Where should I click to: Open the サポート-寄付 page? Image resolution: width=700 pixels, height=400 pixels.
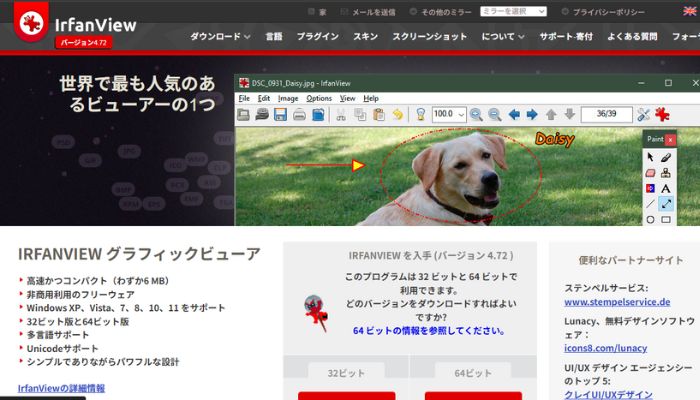click(x=566, y=37)
